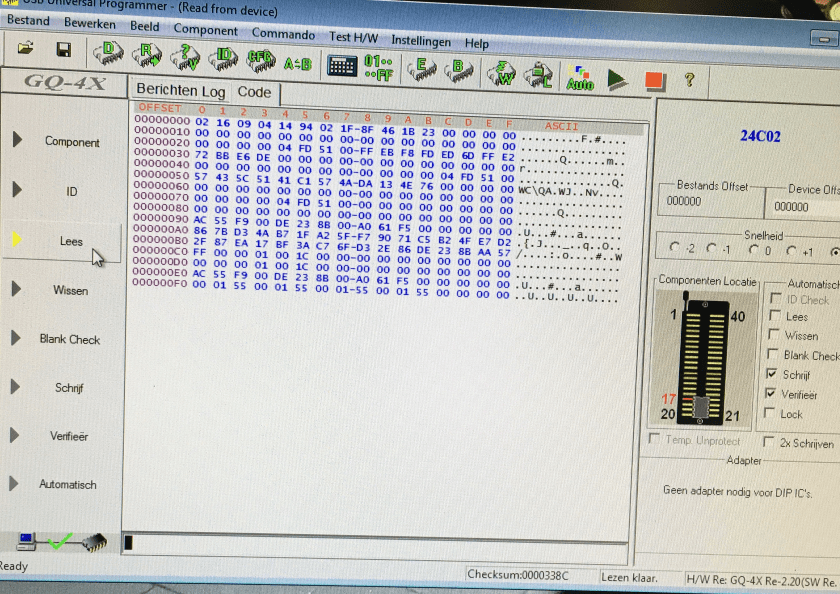This screenshot has height=594, width=840.
Task: Click the Blank Check sidebar button
Action: point(69,339)
